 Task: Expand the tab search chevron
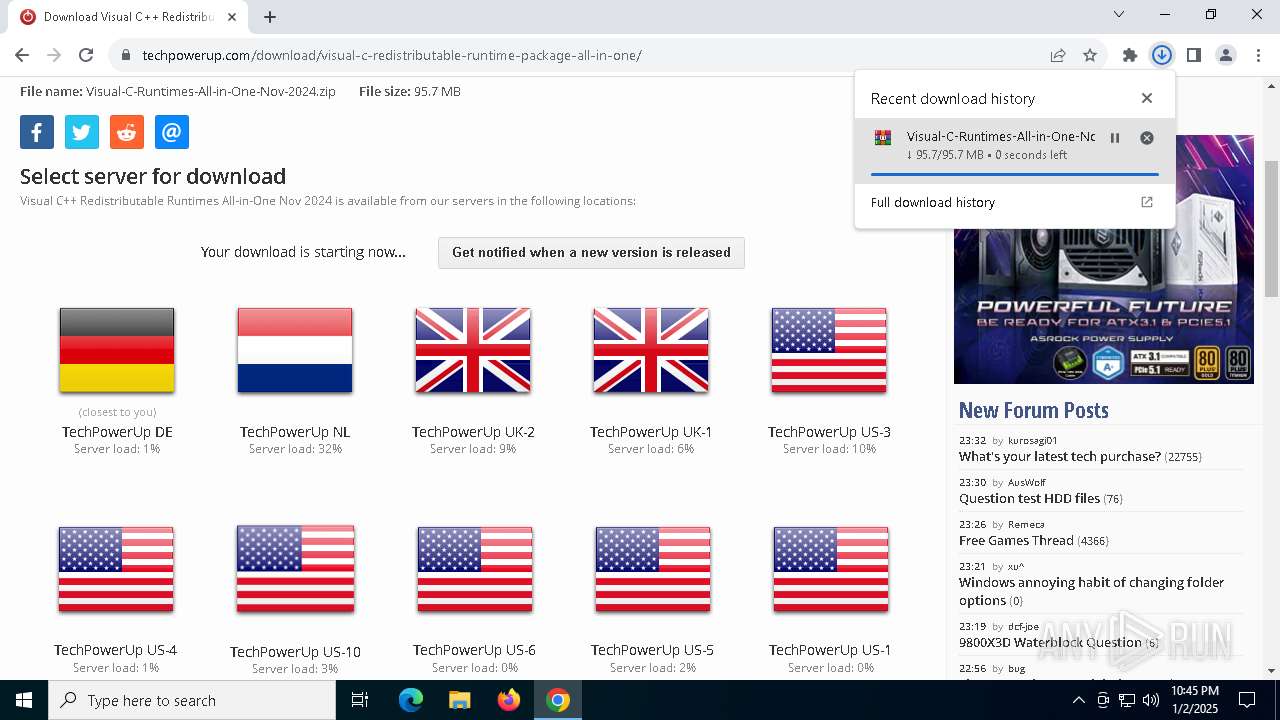coord(1119,14)
